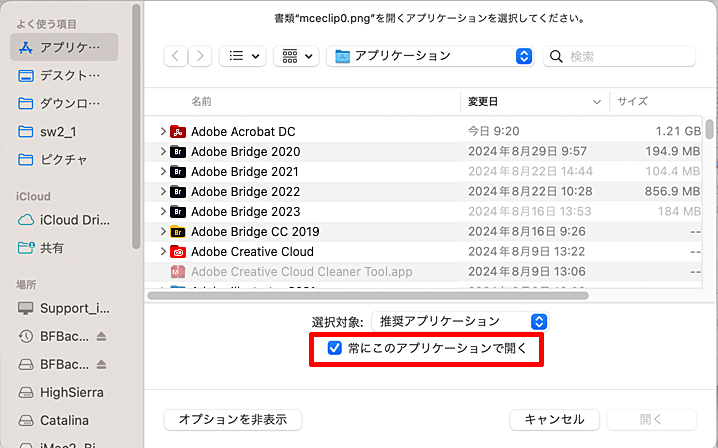Open the list view options dropdown
The width and height of the screenshot is (718, 448).
point(243,56)
